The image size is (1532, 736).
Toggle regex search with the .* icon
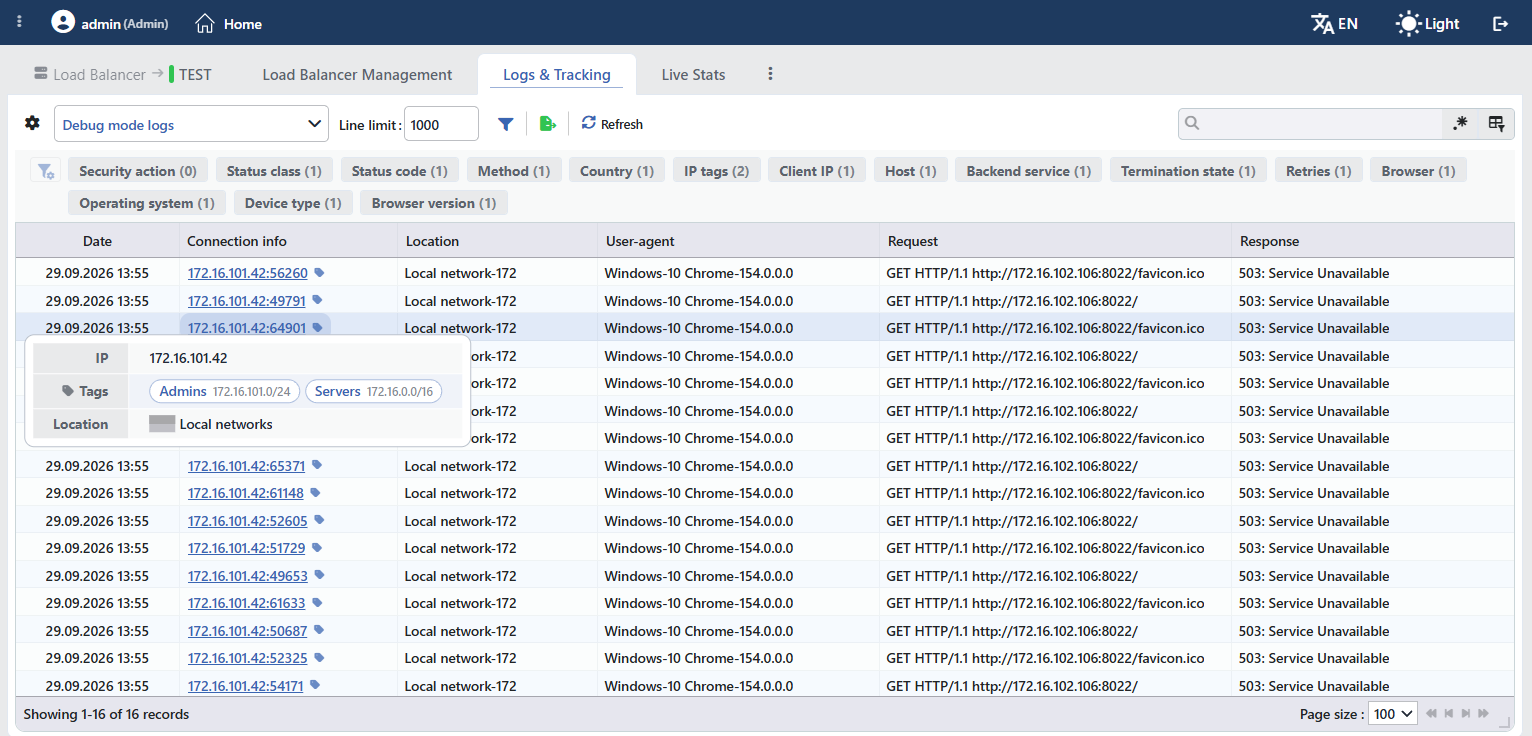tap(1460, 123)
